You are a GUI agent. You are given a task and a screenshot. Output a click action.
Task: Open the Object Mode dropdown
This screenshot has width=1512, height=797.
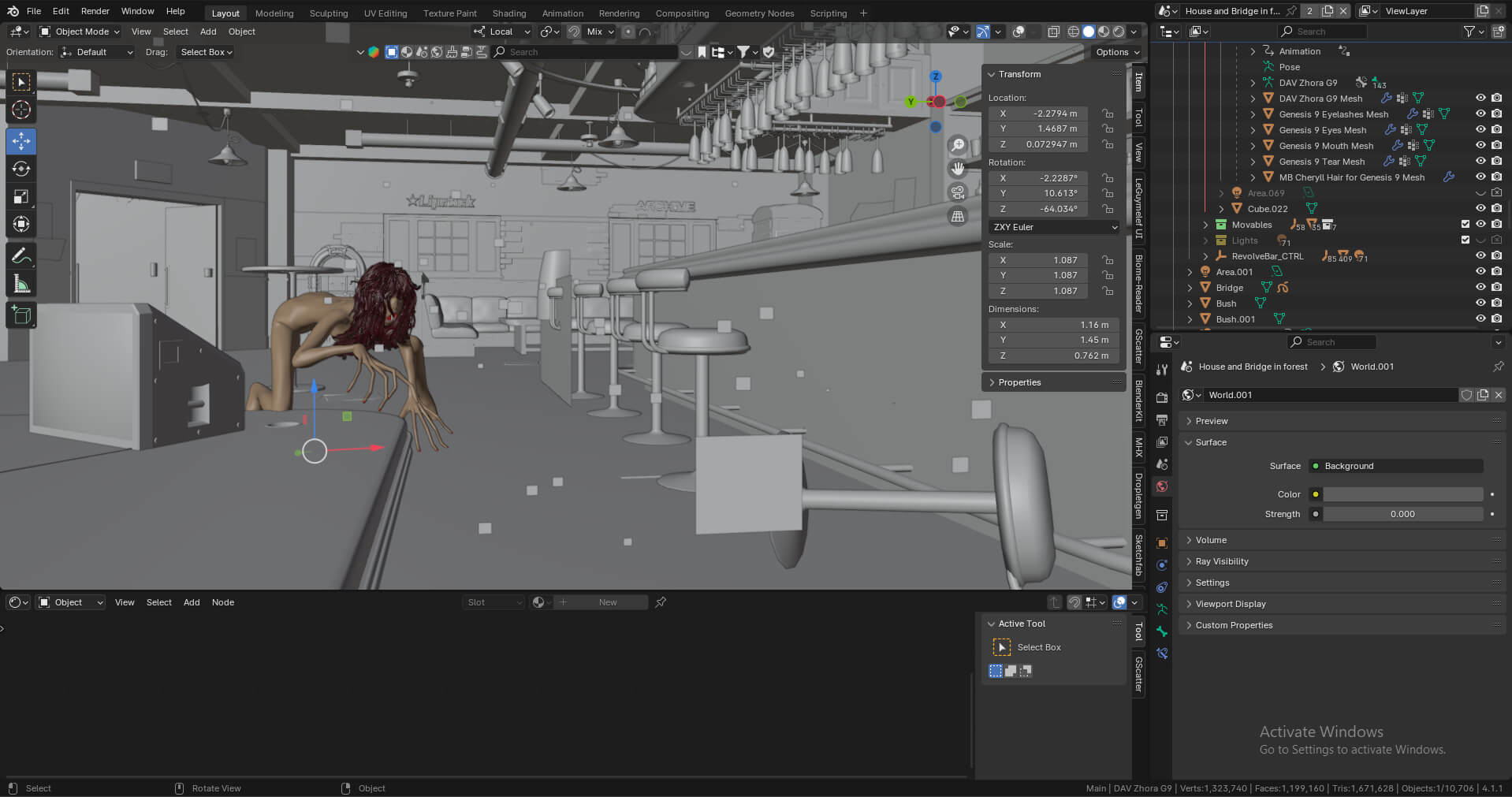pos(79,32)
